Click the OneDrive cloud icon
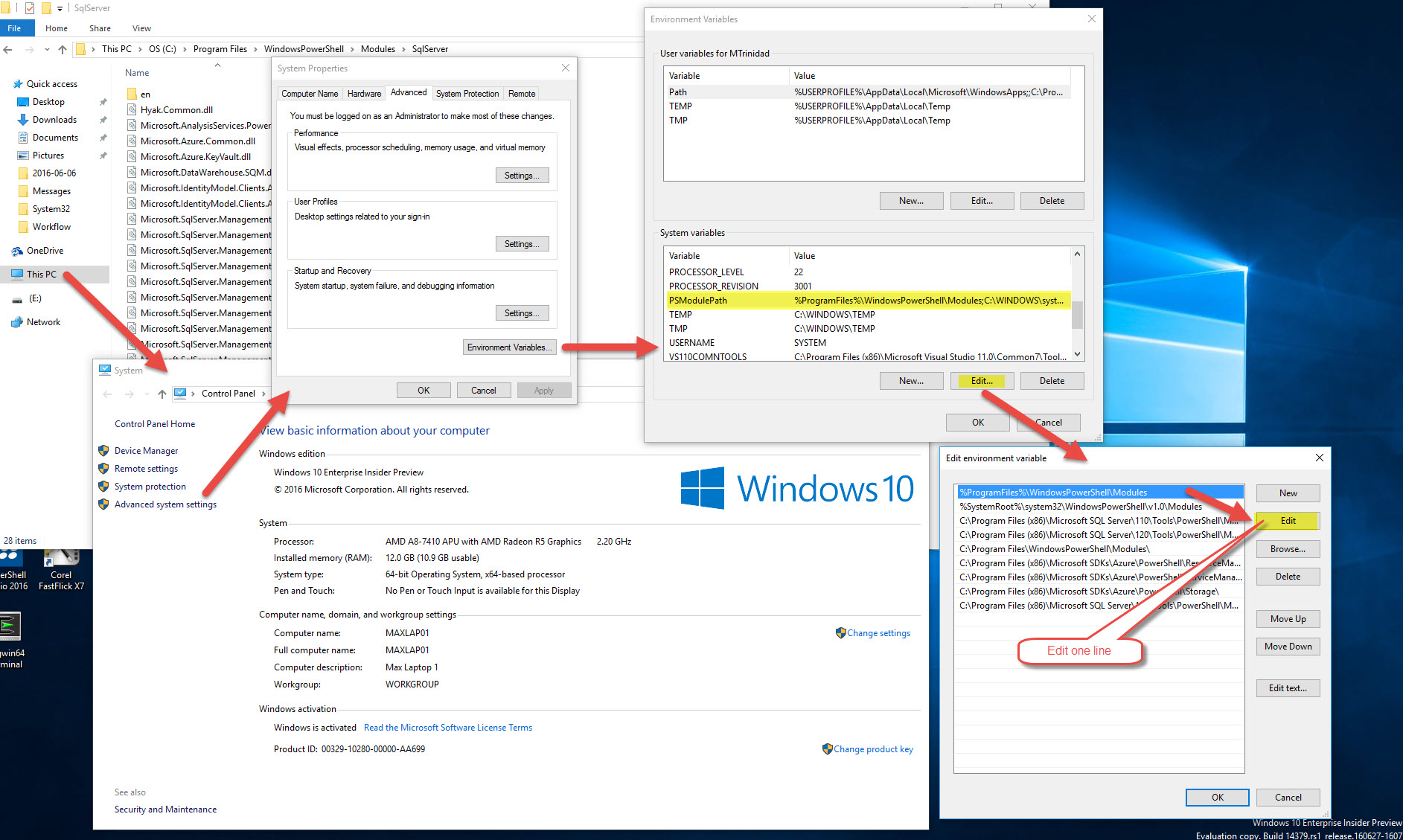 (x=17, y=251)
